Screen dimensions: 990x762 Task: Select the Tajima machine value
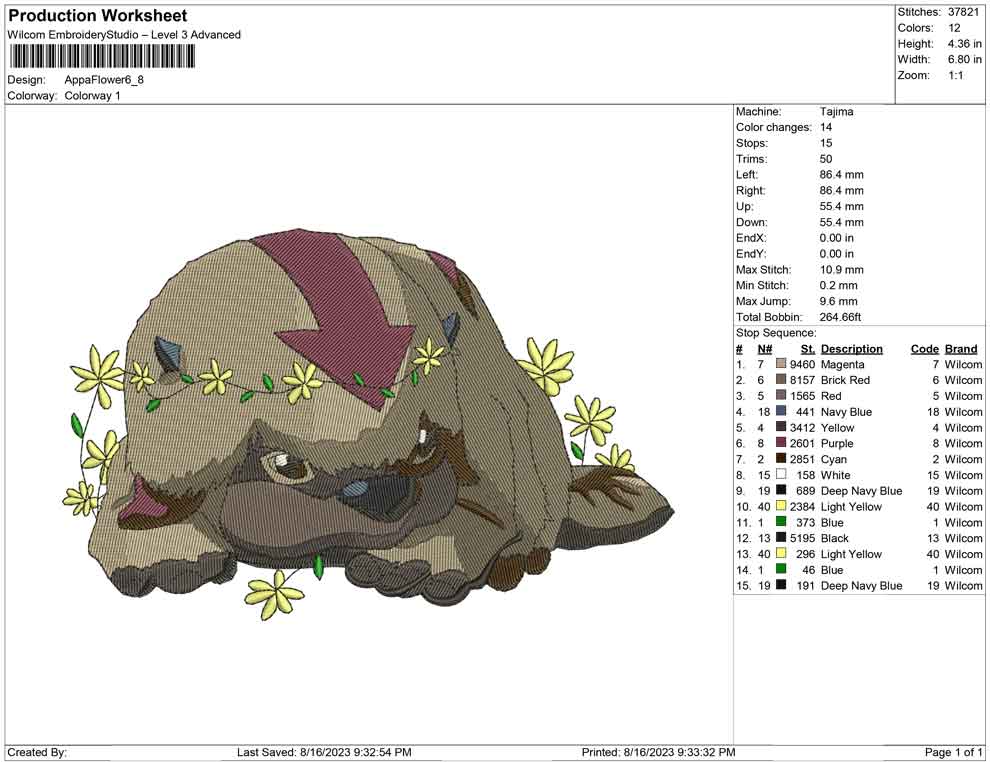pyautogui.click(x=836, y=112)
